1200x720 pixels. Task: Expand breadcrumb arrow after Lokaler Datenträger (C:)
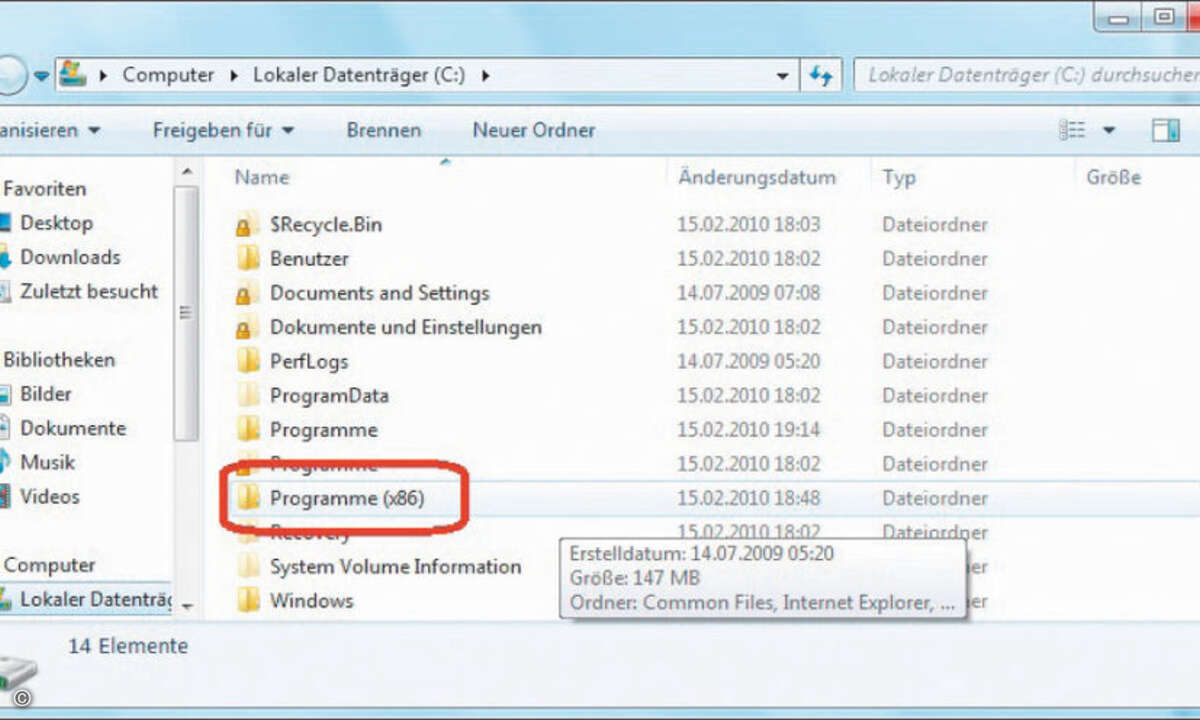coord(485,75)
